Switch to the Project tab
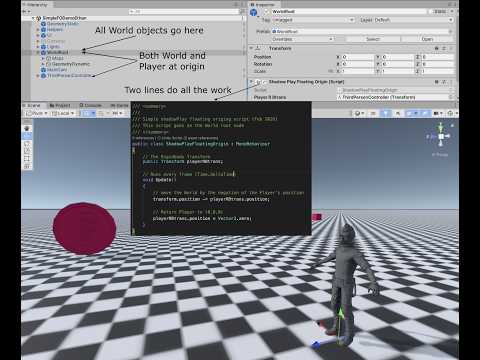The height and width of the screenshot is (360, 480). (60, 105)
